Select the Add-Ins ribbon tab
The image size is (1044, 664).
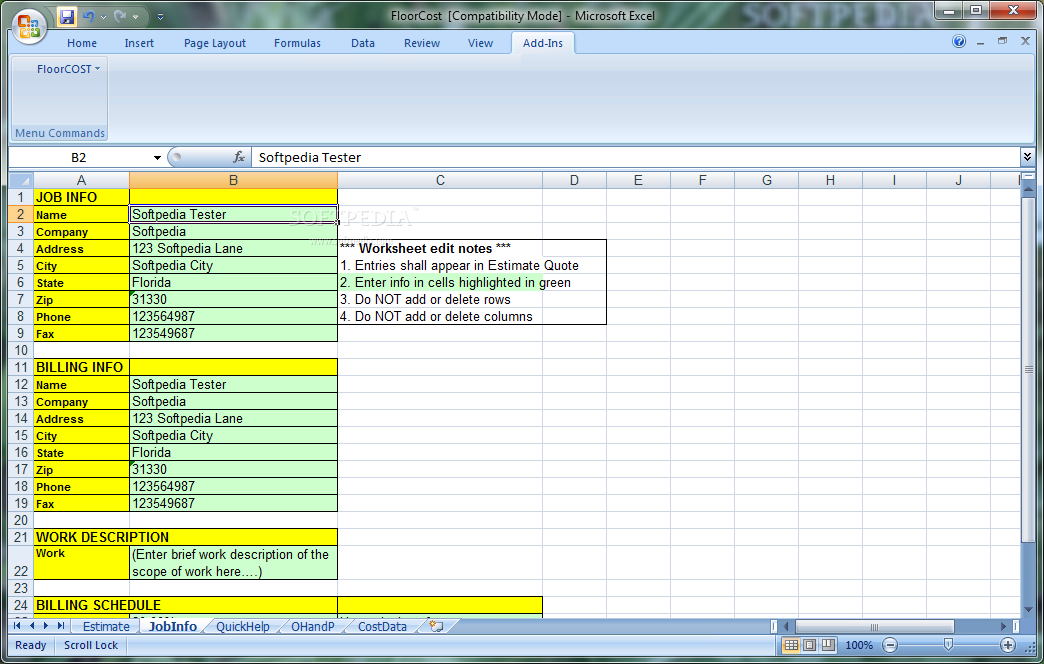point(543,43)
